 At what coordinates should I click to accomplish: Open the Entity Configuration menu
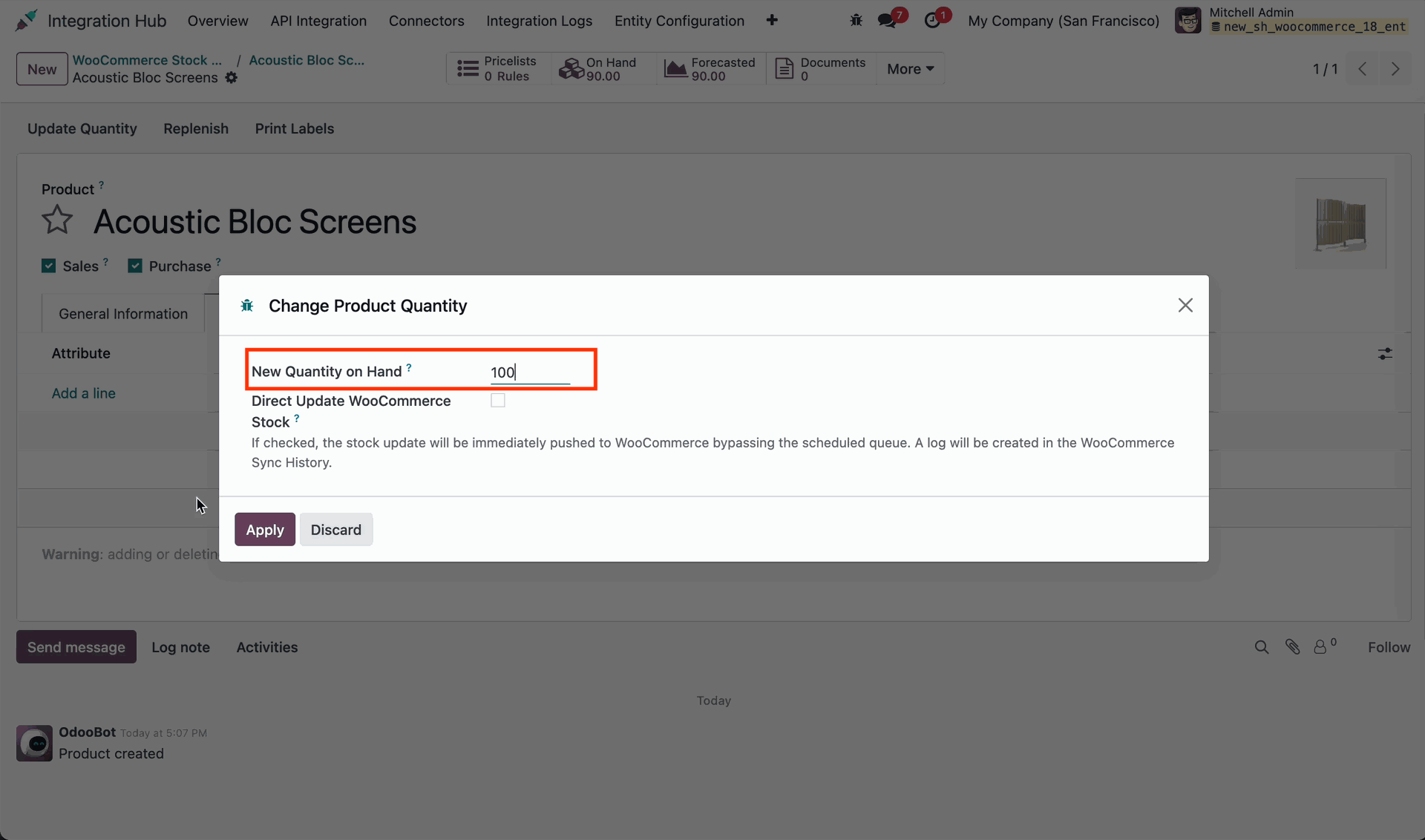679,21
